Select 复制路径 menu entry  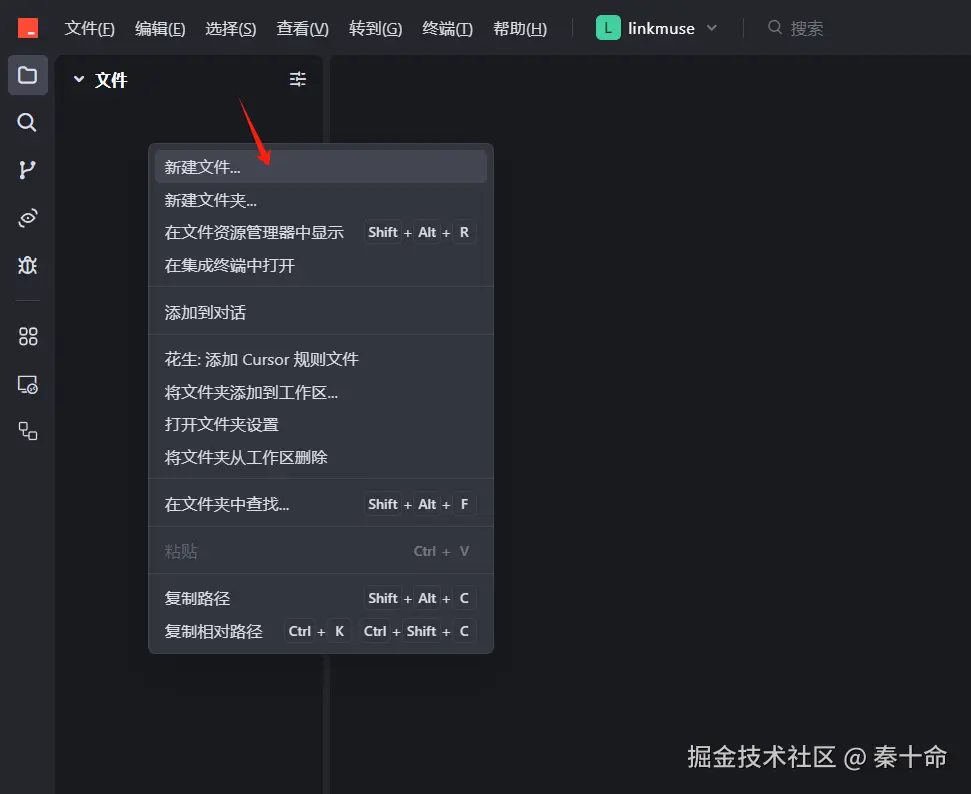(x=321, y=598)
